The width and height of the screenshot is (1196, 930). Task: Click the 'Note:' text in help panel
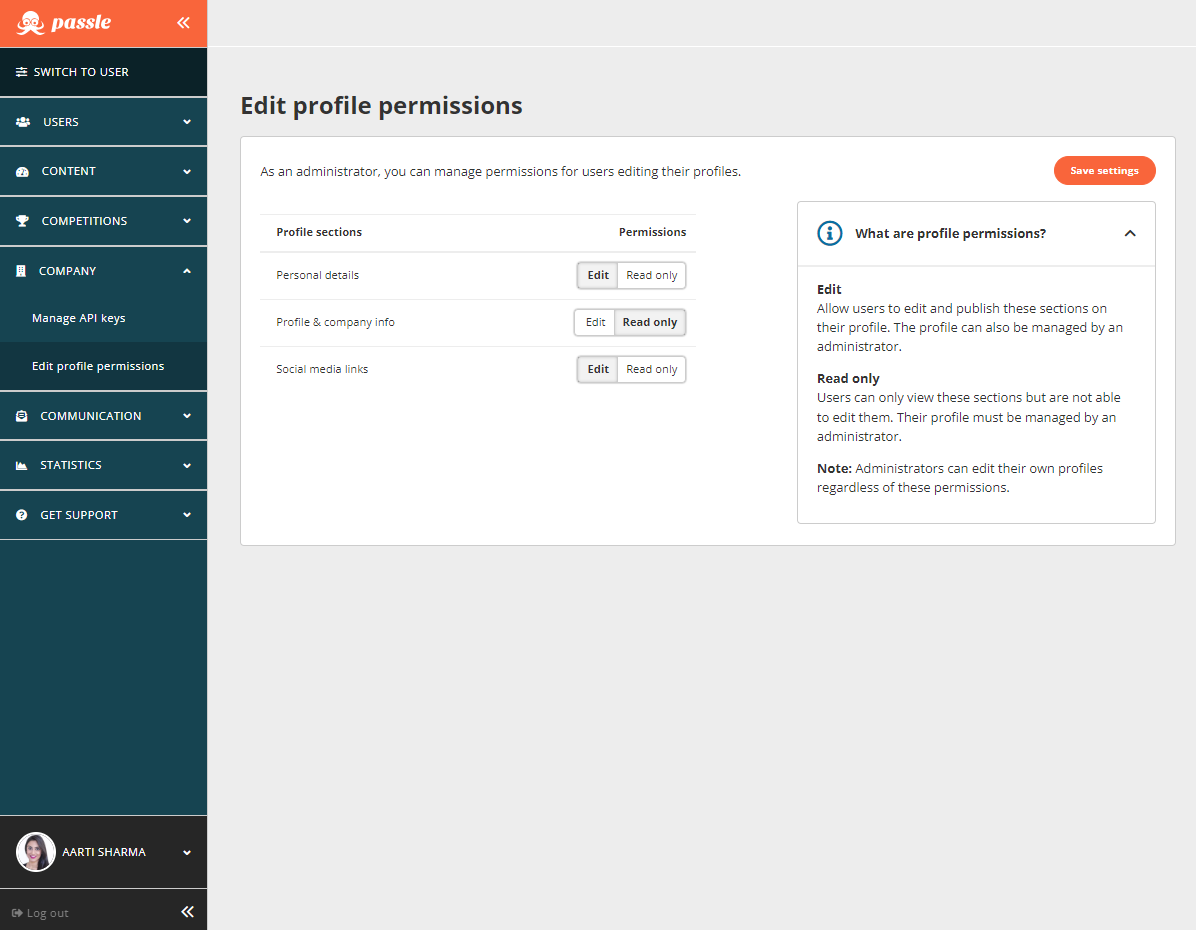pyautogui.click(x=834, y=468)
